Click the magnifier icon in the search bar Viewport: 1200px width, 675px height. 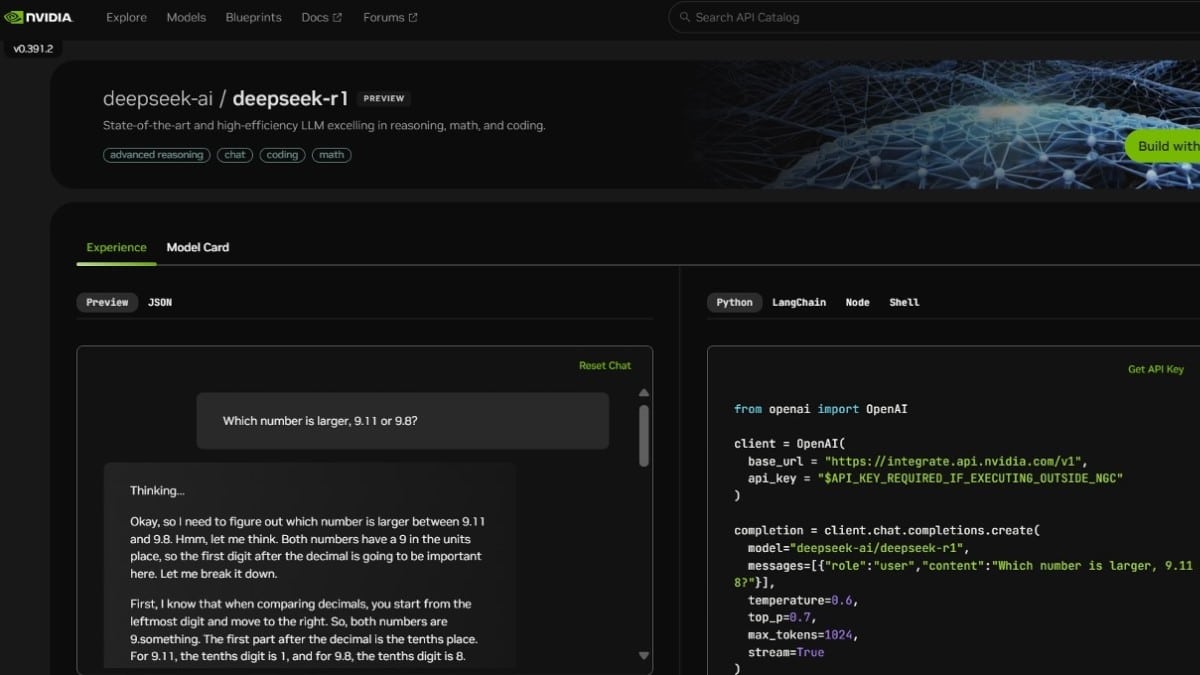click(684, 17)
